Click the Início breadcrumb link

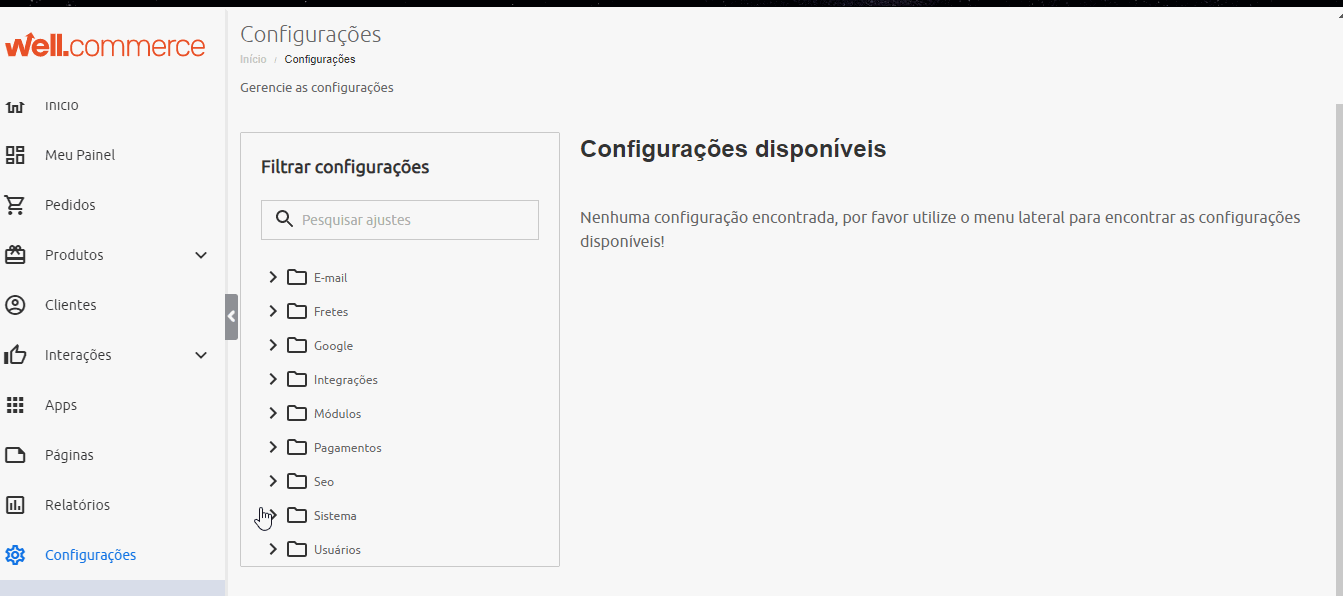253,60
